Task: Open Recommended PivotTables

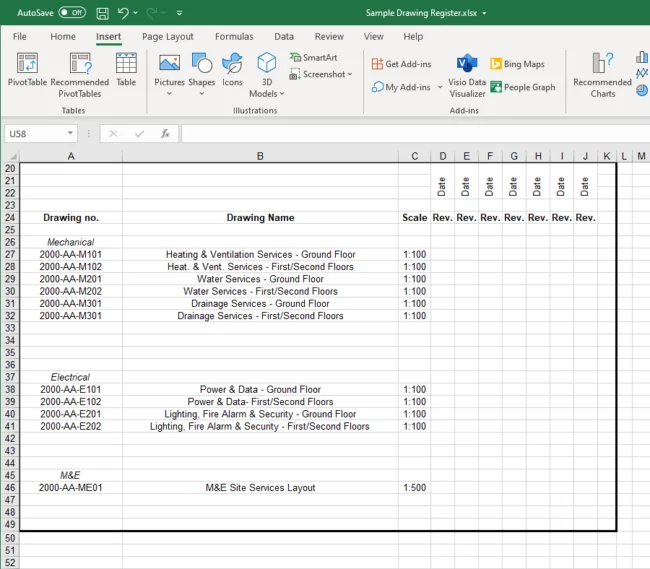Action: click(x=79, y=72)
